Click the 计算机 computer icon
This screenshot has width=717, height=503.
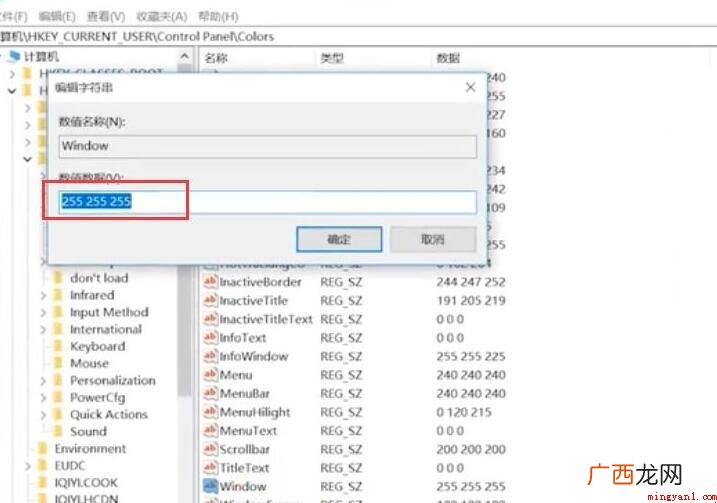(x=15, y=56)
